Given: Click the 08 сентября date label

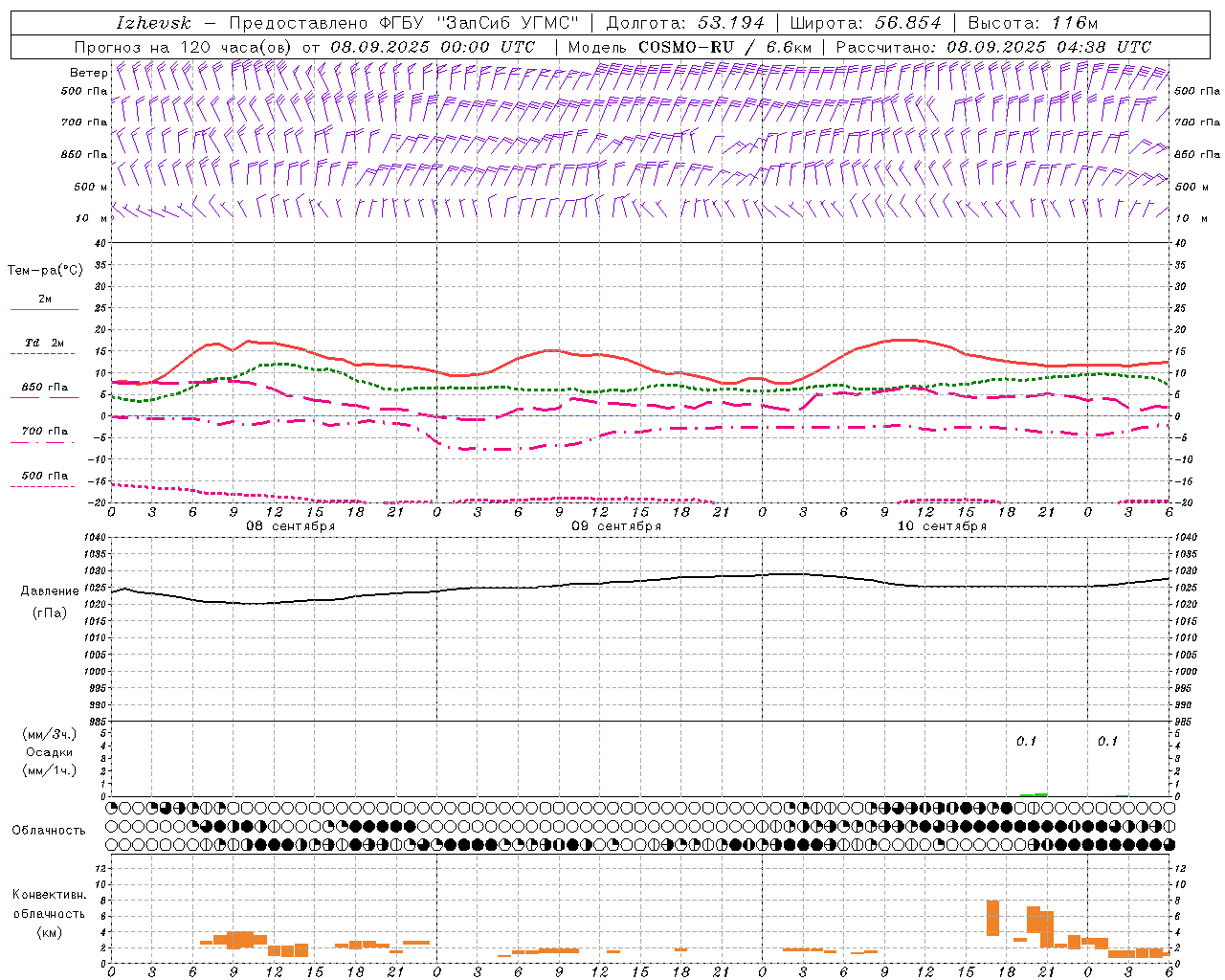Looking at the screenshot, I should pyautogui.click(x=291, y=526).
